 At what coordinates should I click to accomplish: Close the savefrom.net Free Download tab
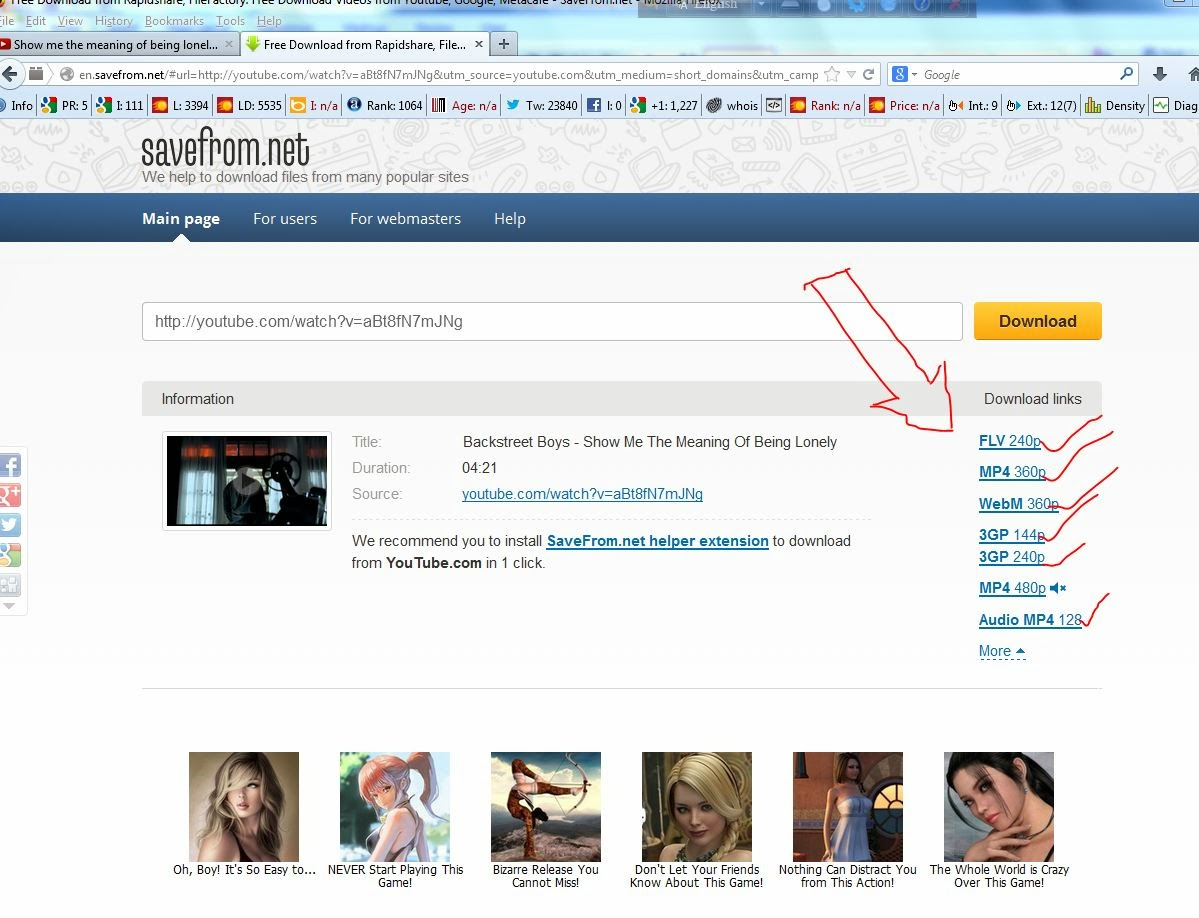pyautogui.click(x=479, y=44)
